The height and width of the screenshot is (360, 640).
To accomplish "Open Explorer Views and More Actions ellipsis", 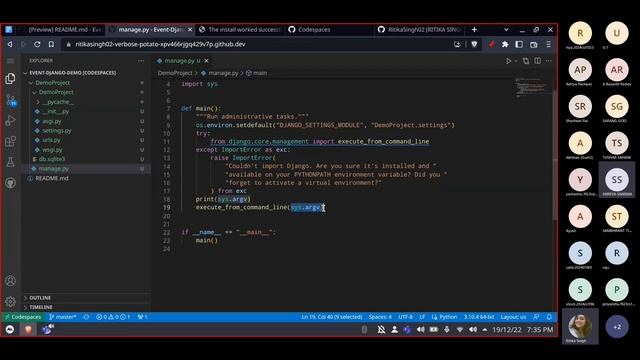I will pos(141,61).
